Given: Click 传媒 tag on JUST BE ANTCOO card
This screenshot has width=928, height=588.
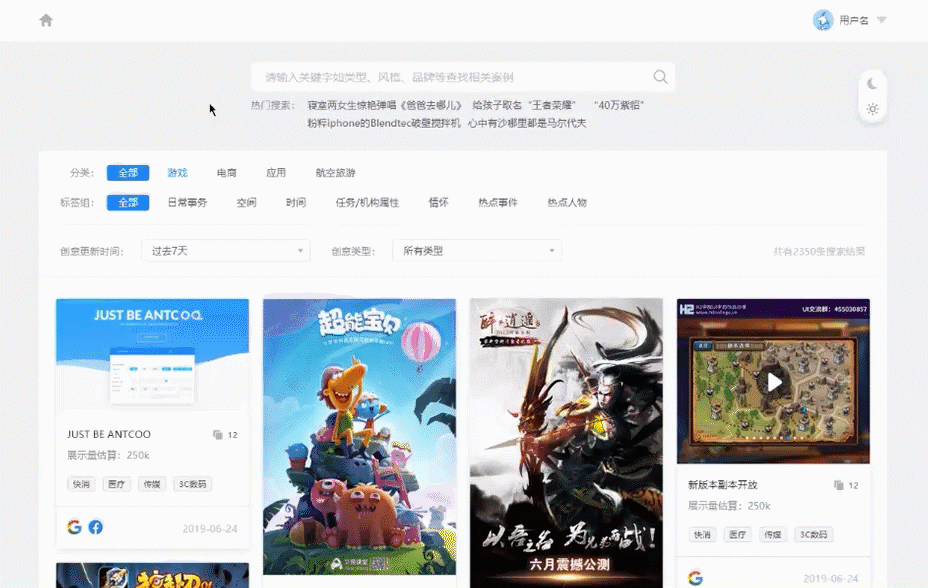Looking at the screenshot, I should click(152, 484).
